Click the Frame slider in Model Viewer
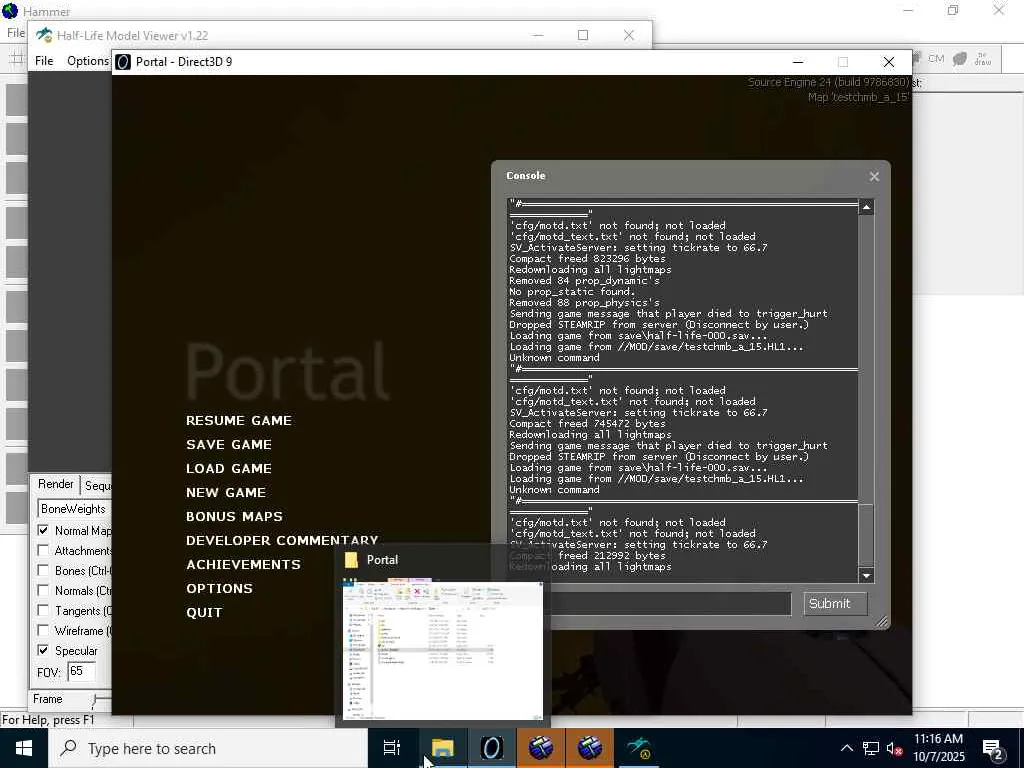The image size is (1024, 768). [x=101, y=699]
